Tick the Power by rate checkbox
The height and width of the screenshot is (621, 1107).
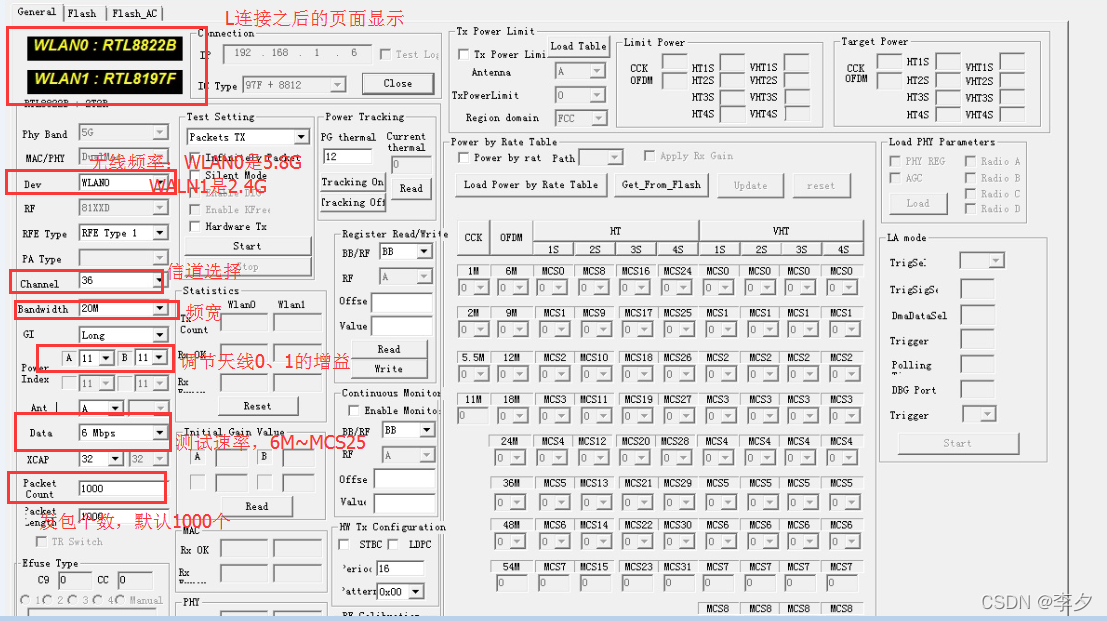click(x=463, y=158)
